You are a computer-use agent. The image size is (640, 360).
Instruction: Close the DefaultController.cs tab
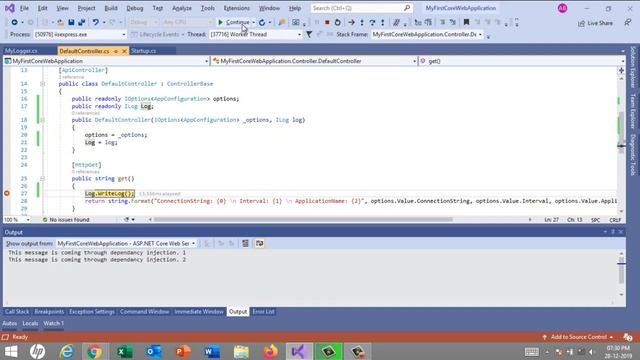point(124,51)
